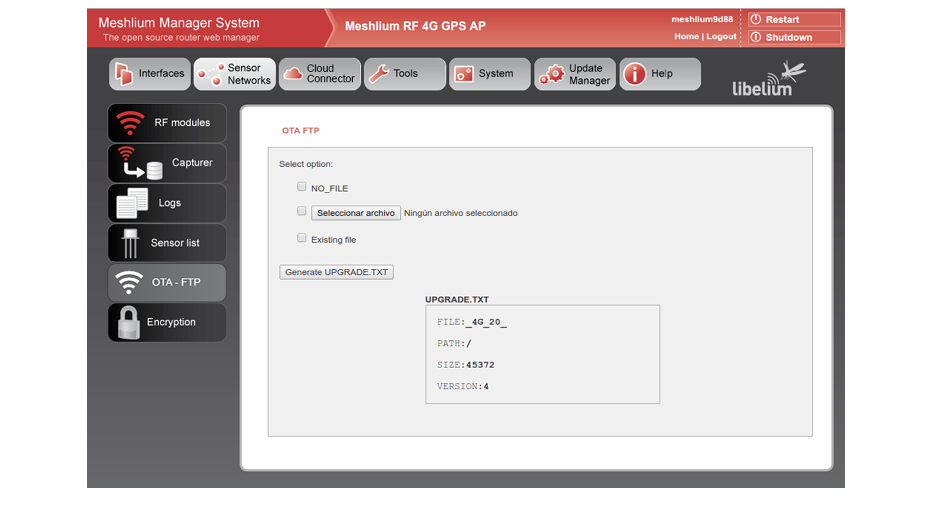
Task: Click the Sensor list transistor icon
Action: pyautogui.click(x=130, y=243)
